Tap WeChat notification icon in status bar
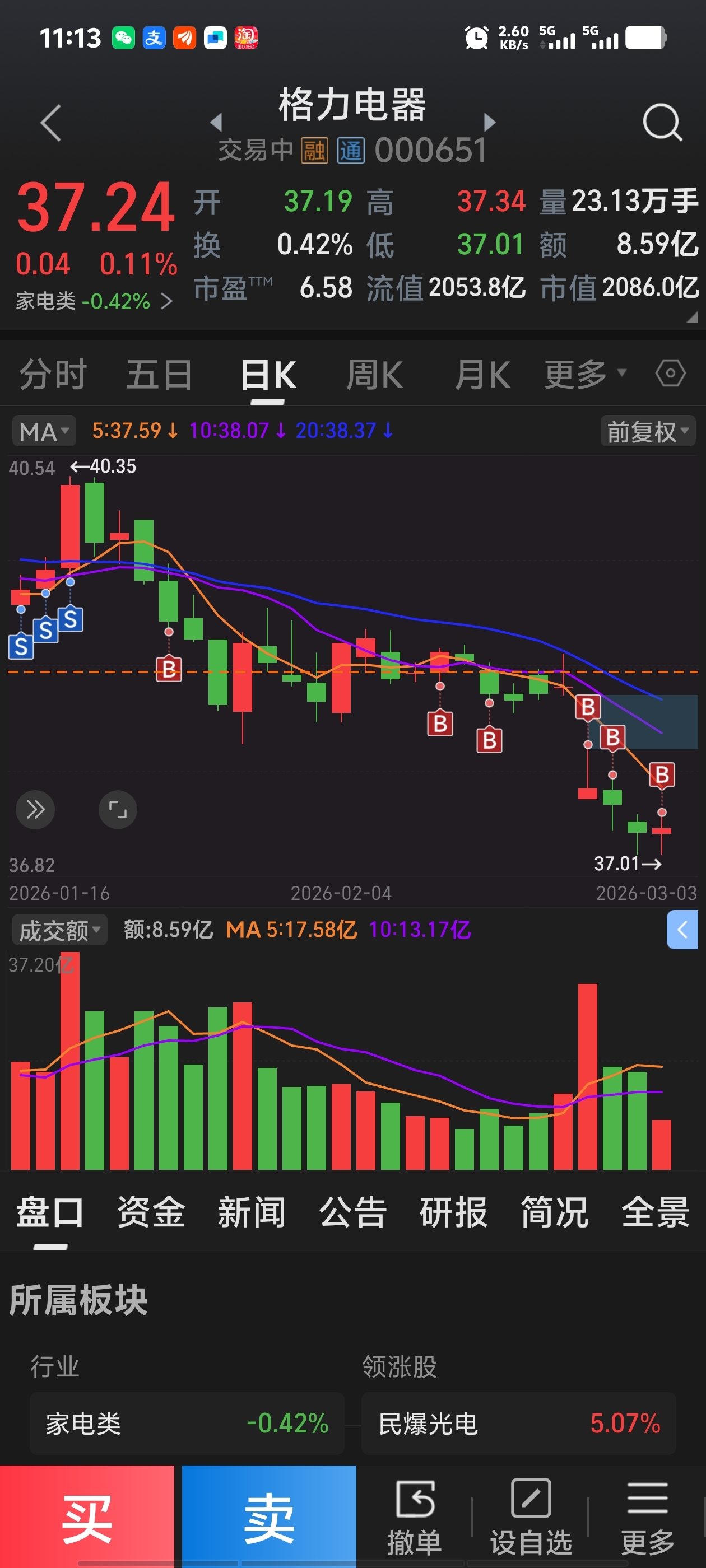This screenshot has width=706, height=1568. [124, 38]
